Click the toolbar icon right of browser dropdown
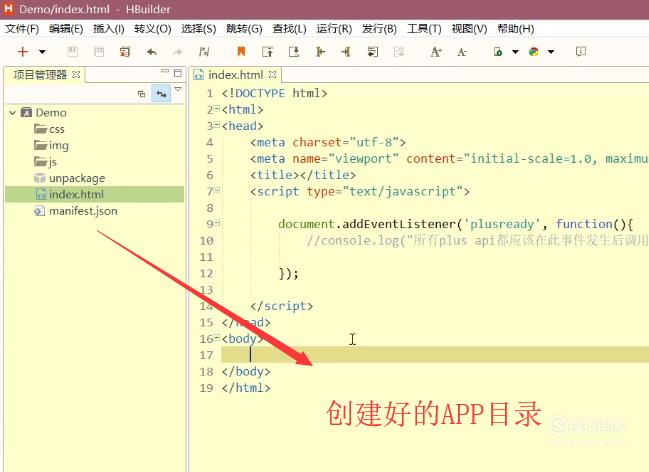The image size is (649, 472). pyautogui.click(x=581, y=52)
